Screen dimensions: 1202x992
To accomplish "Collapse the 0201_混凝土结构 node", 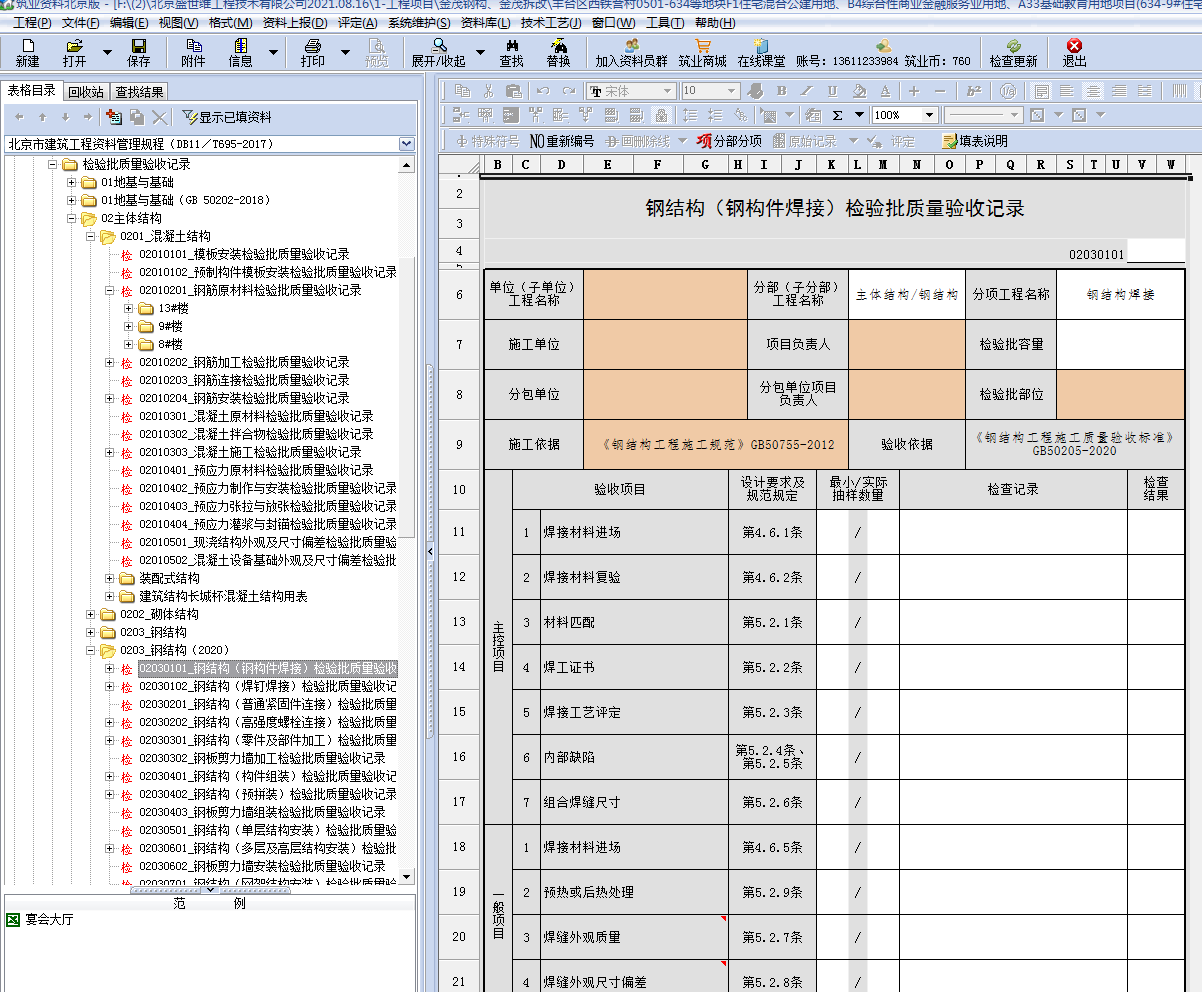I will click(x=91, y=236).
